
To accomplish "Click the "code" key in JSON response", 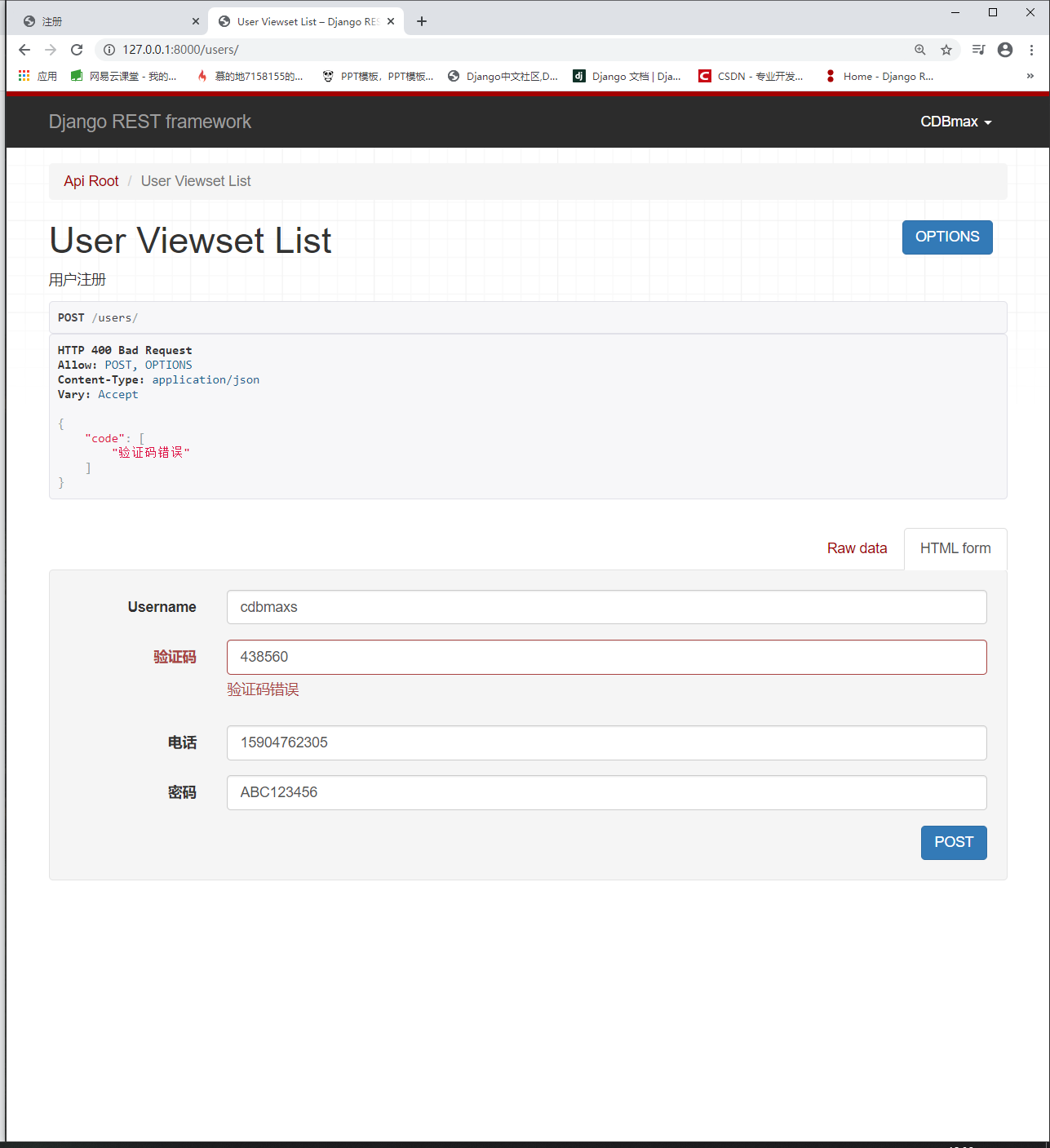I will coord(104,438).
